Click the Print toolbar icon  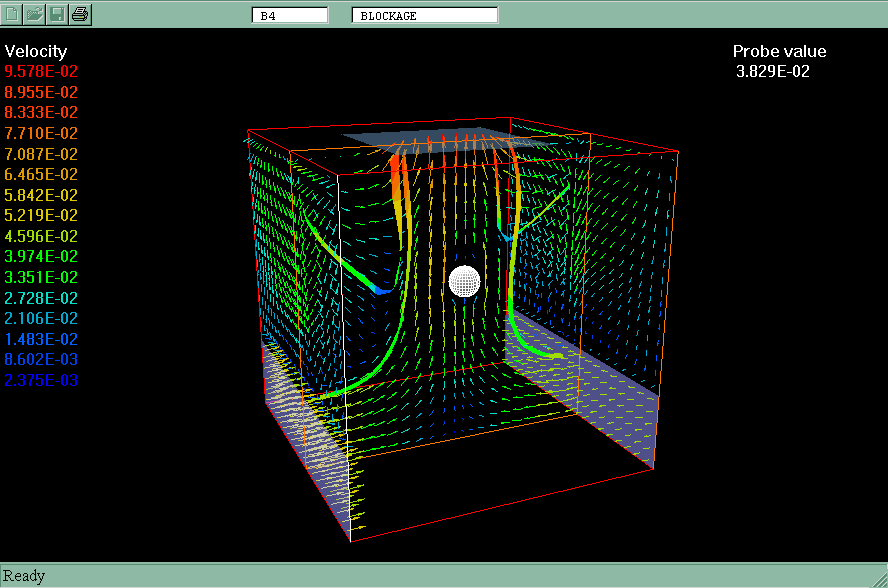coord(81,14)
